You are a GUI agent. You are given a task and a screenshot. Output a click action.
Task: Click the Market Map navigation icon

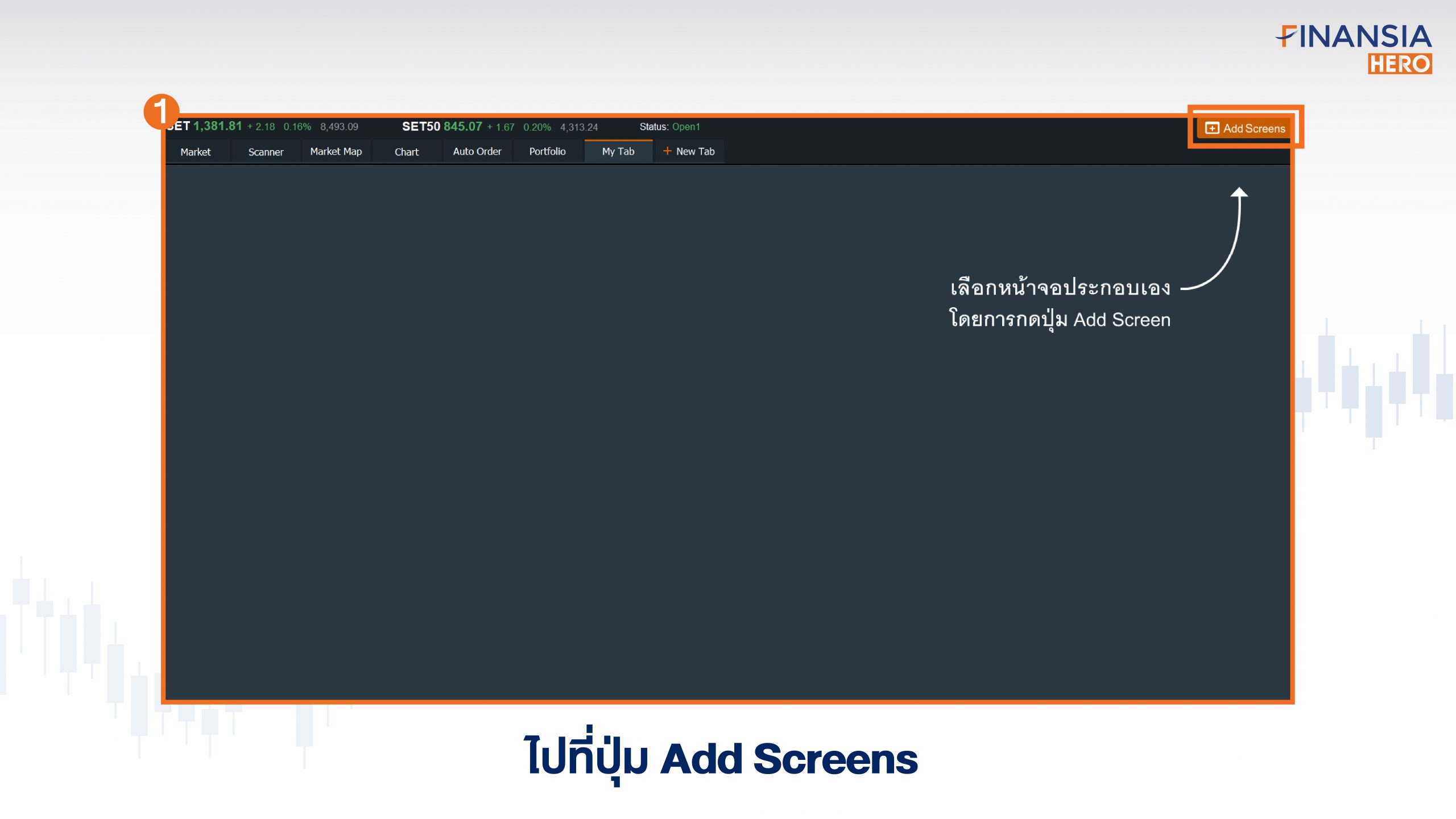pyautogui.click(x=335, y=151)
